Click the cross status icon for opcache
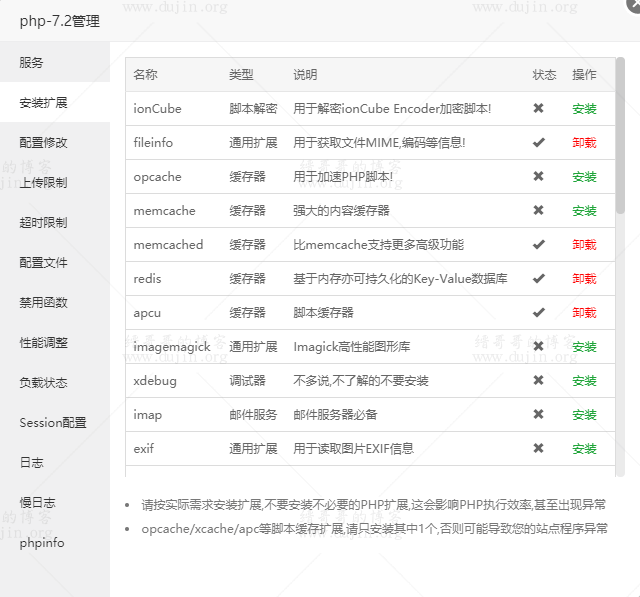640x597 pixels. 538,177
